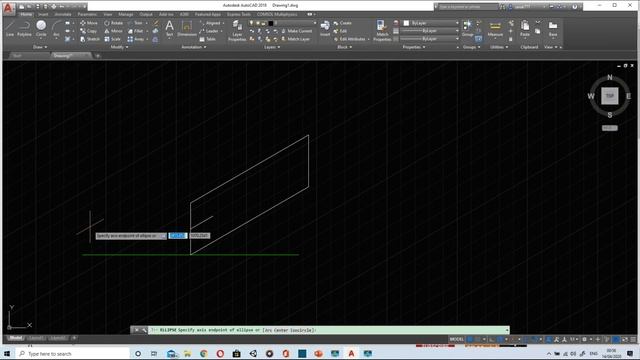Image resolution: width=640 pixels, height=360 pixels.
Task: Click the Base view tool
Action: 553,29
